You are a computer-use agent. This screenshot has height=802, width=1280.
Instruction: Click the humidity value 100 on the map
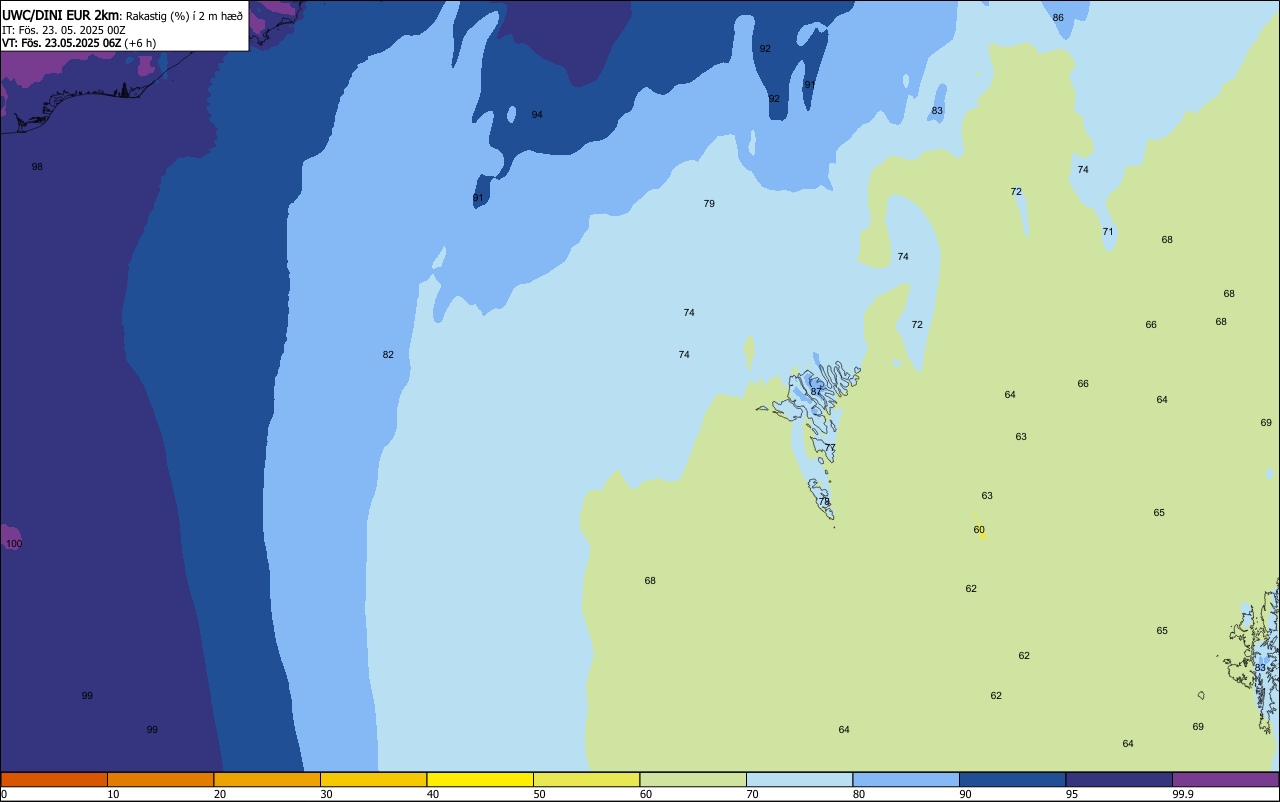click(14, 544)
